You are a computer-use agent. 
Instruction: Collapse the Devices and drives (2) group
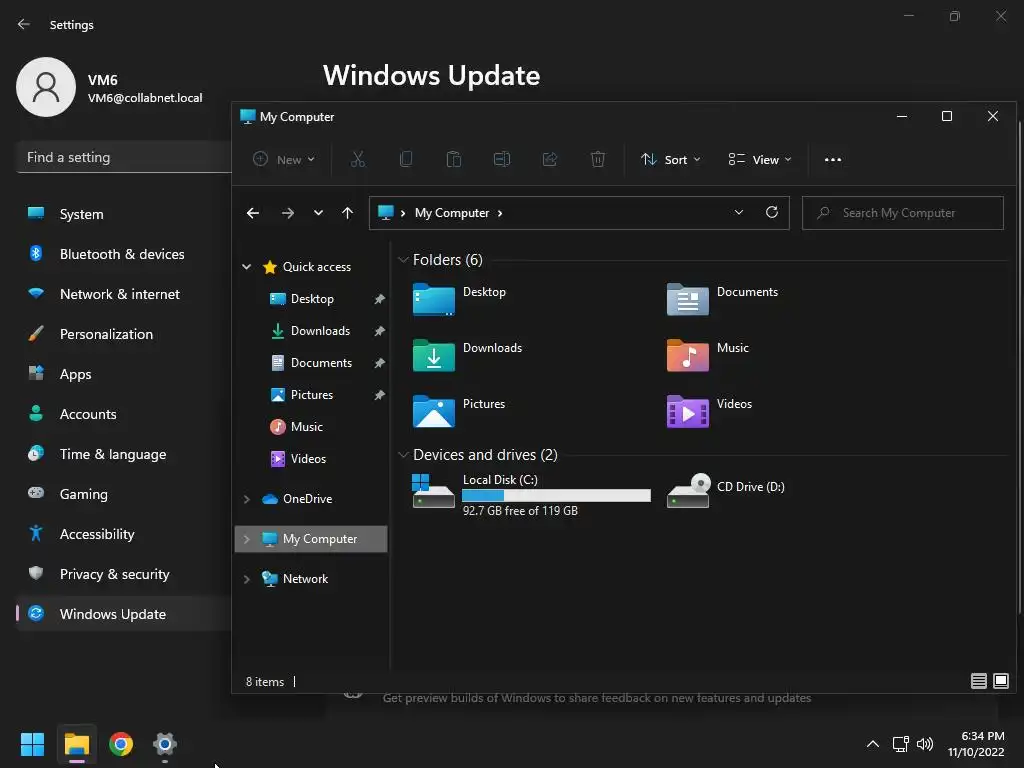click(403, 455)
